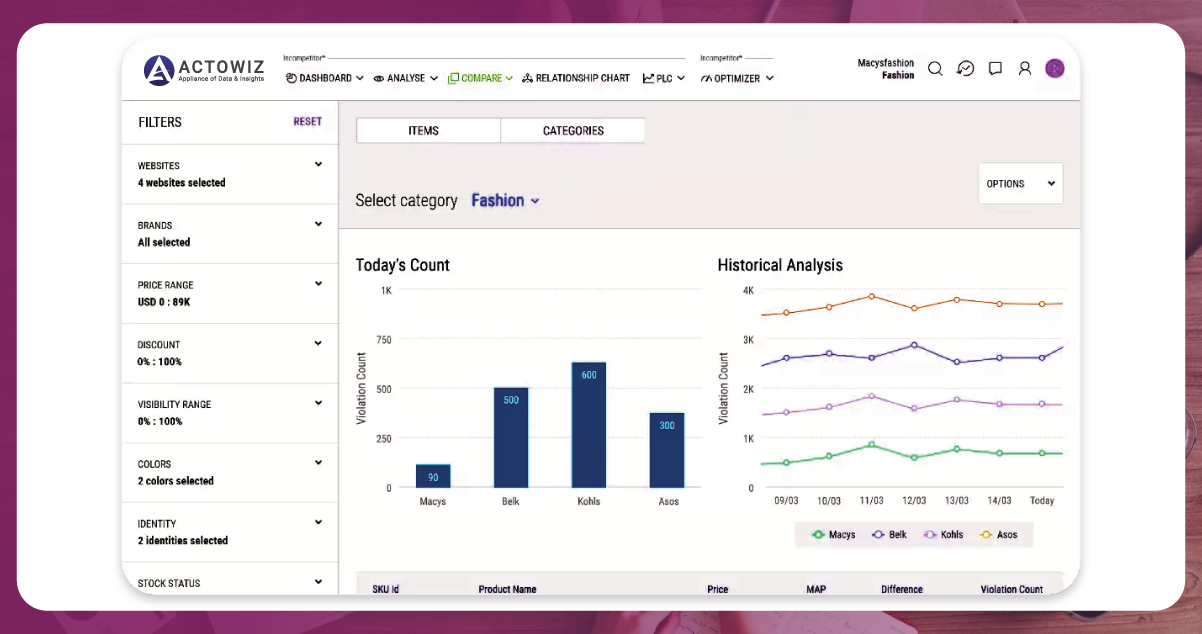
Task: Click the Actowiz logo
Action: tap(204, 70)
